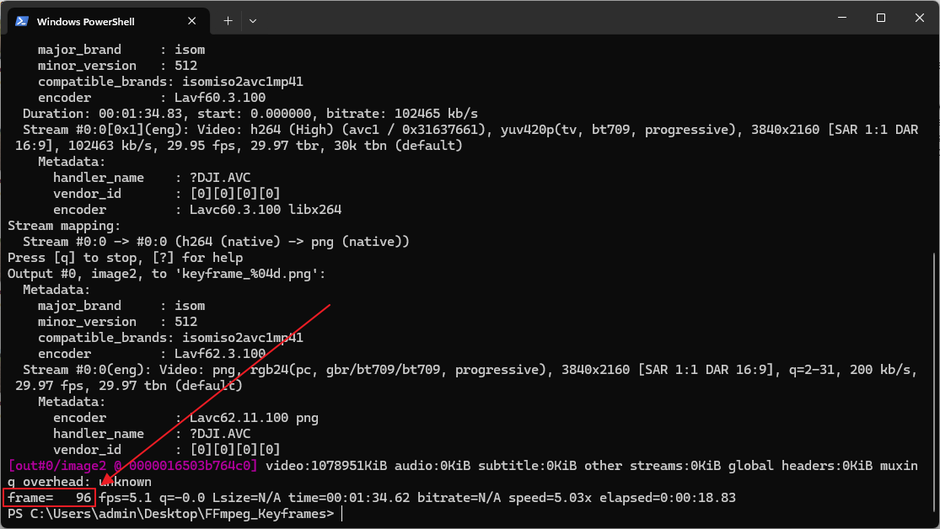
Task: Click the 'Lsize=N/A' value
Action: 246,497
